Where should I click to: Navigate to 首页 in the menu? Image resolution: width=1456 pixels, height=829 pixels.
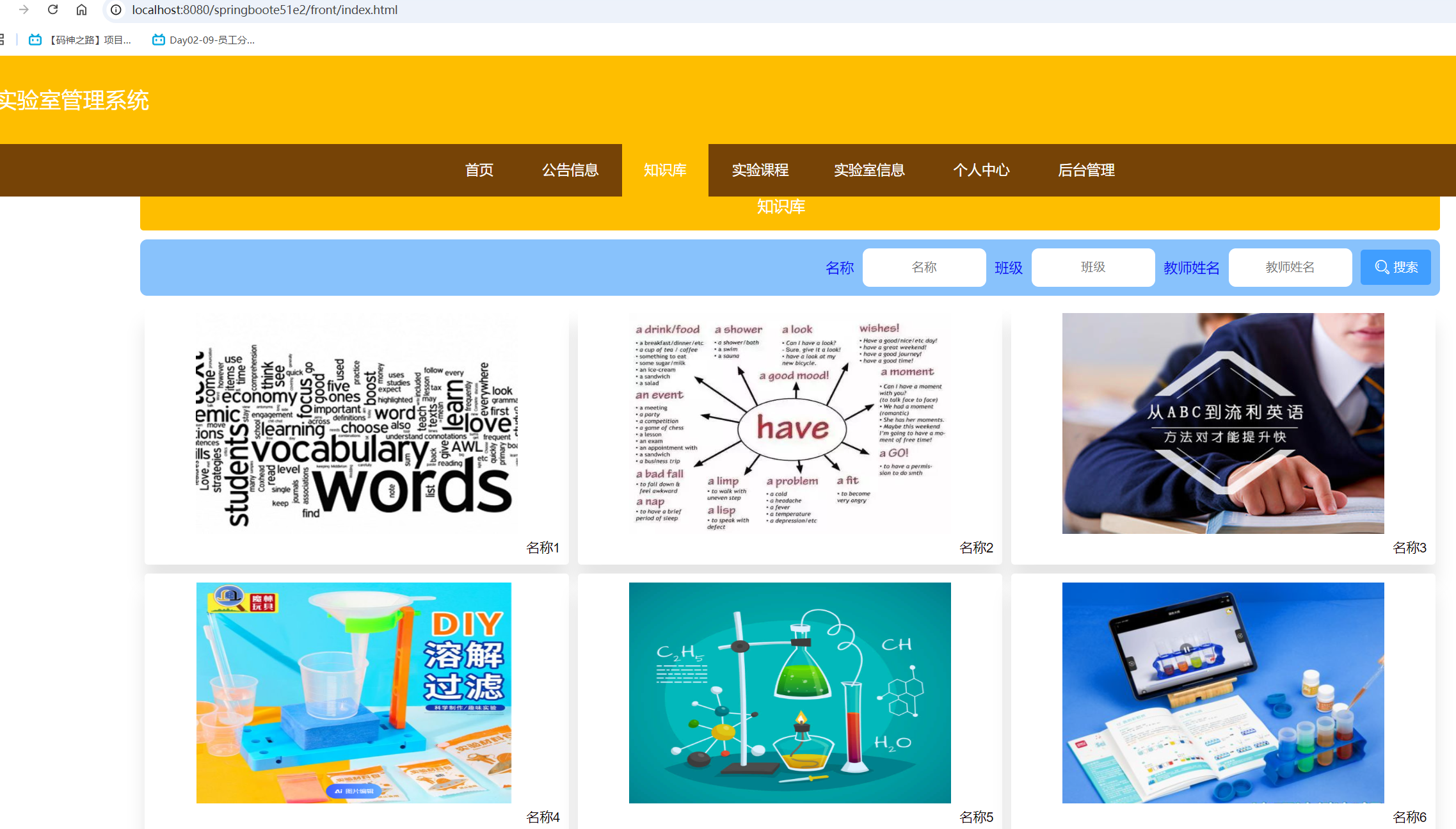(479, 170)
